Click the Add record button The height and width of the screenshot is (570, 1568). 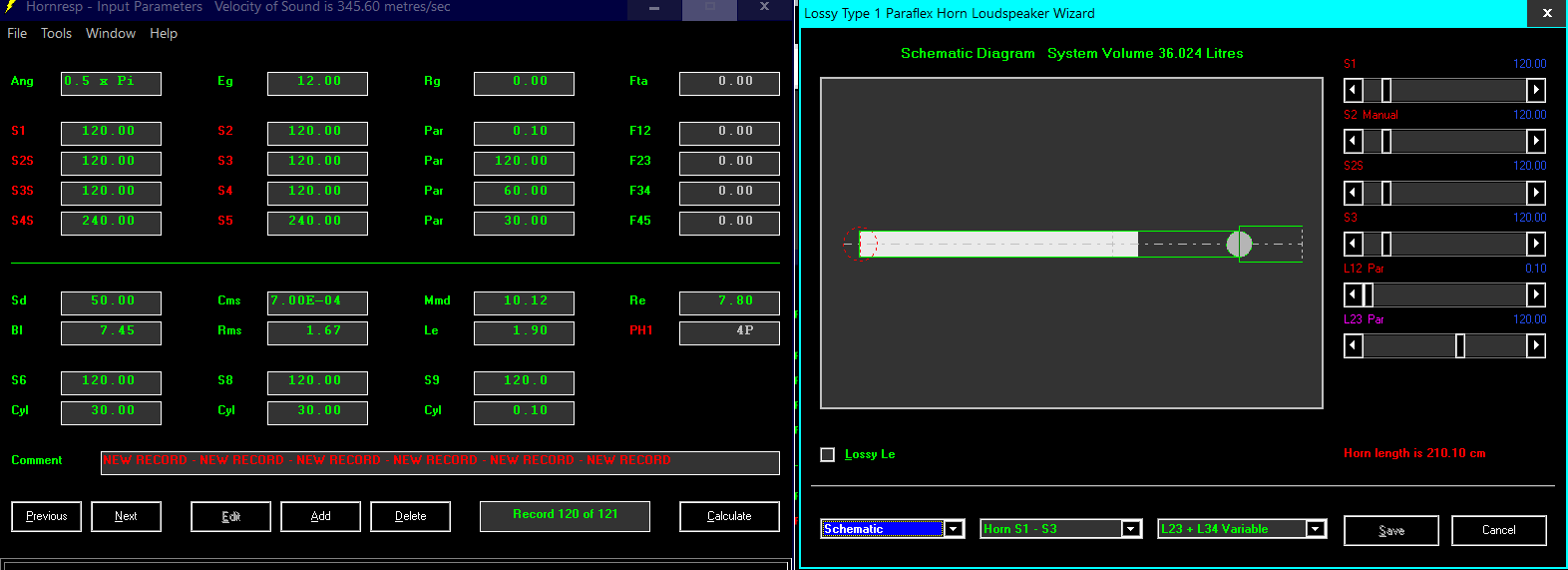click(x=320, y=516)
